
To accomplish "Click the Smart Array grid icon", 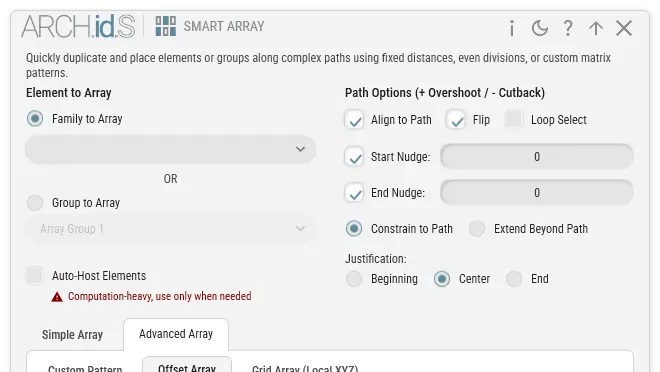I will coord(165,26).
